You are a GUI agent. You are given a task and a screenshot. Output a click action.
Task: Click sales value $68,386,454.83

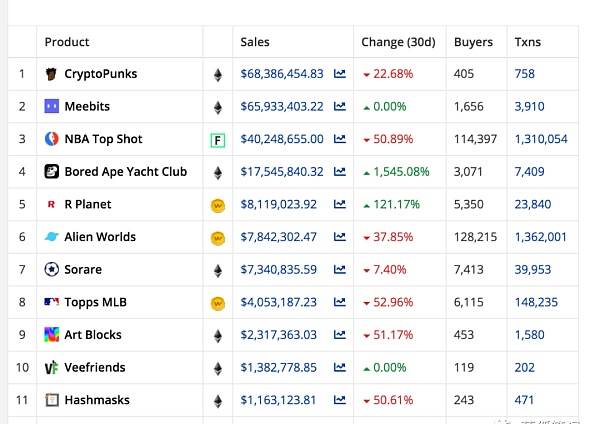(282, 73)
